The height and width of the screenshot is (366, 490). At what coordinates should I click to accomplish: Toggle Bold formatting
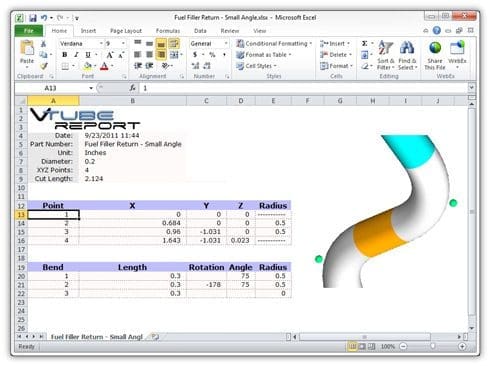[65, 55]
